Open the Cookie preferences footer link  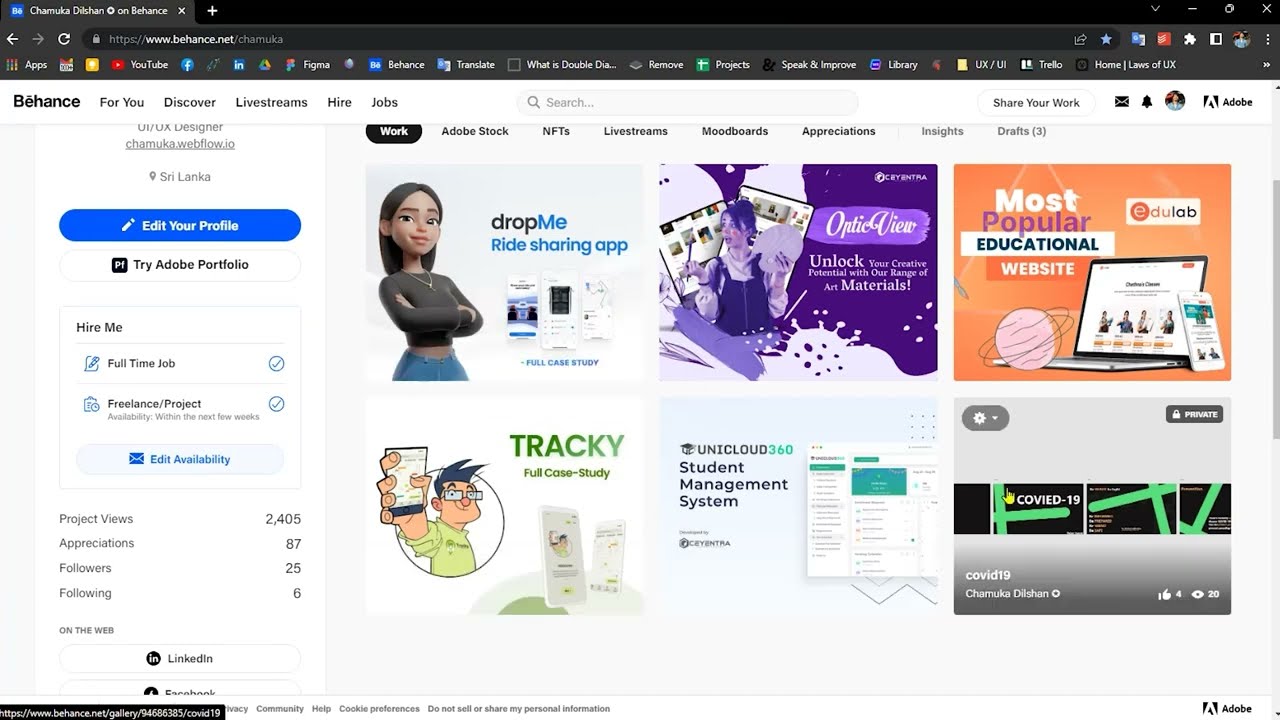point(379,708)
